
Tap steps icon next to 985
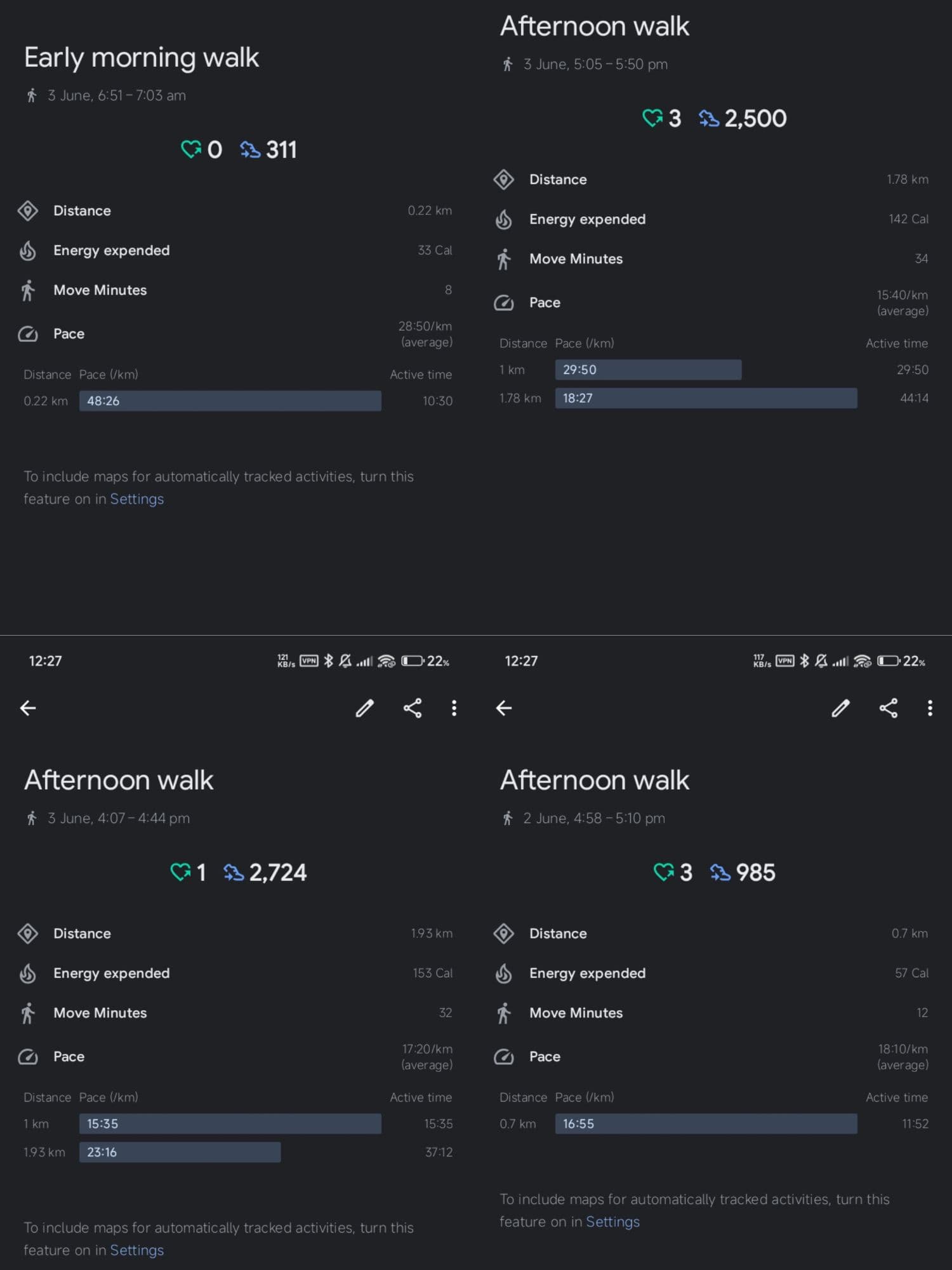click(x=720, y=872)
